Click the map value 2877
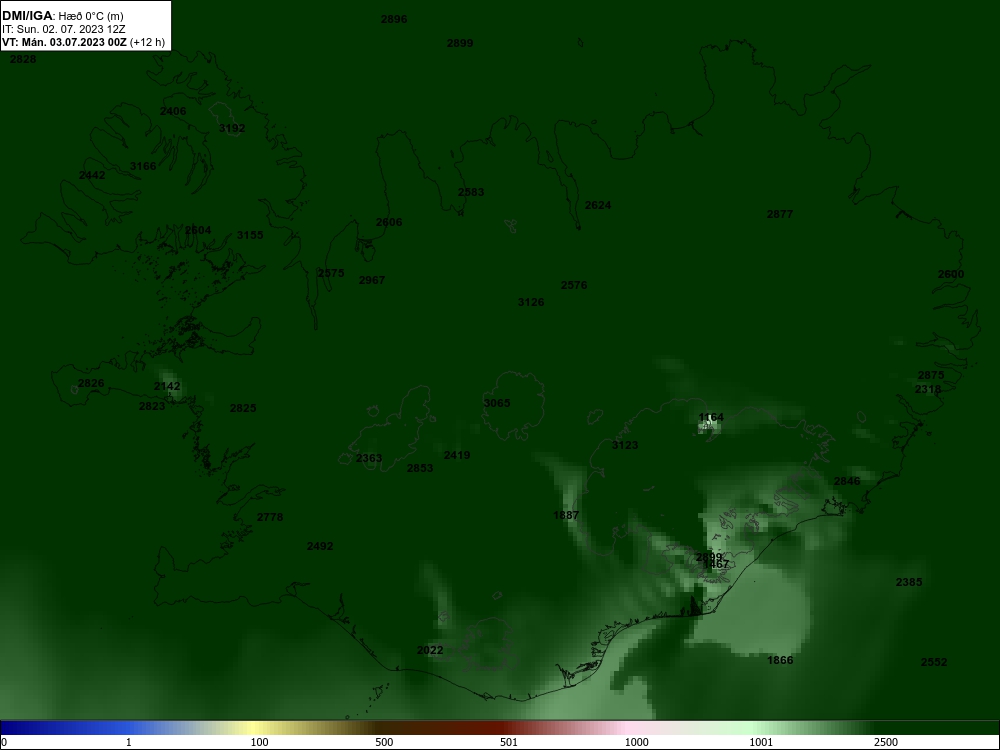 pos(780,214)
